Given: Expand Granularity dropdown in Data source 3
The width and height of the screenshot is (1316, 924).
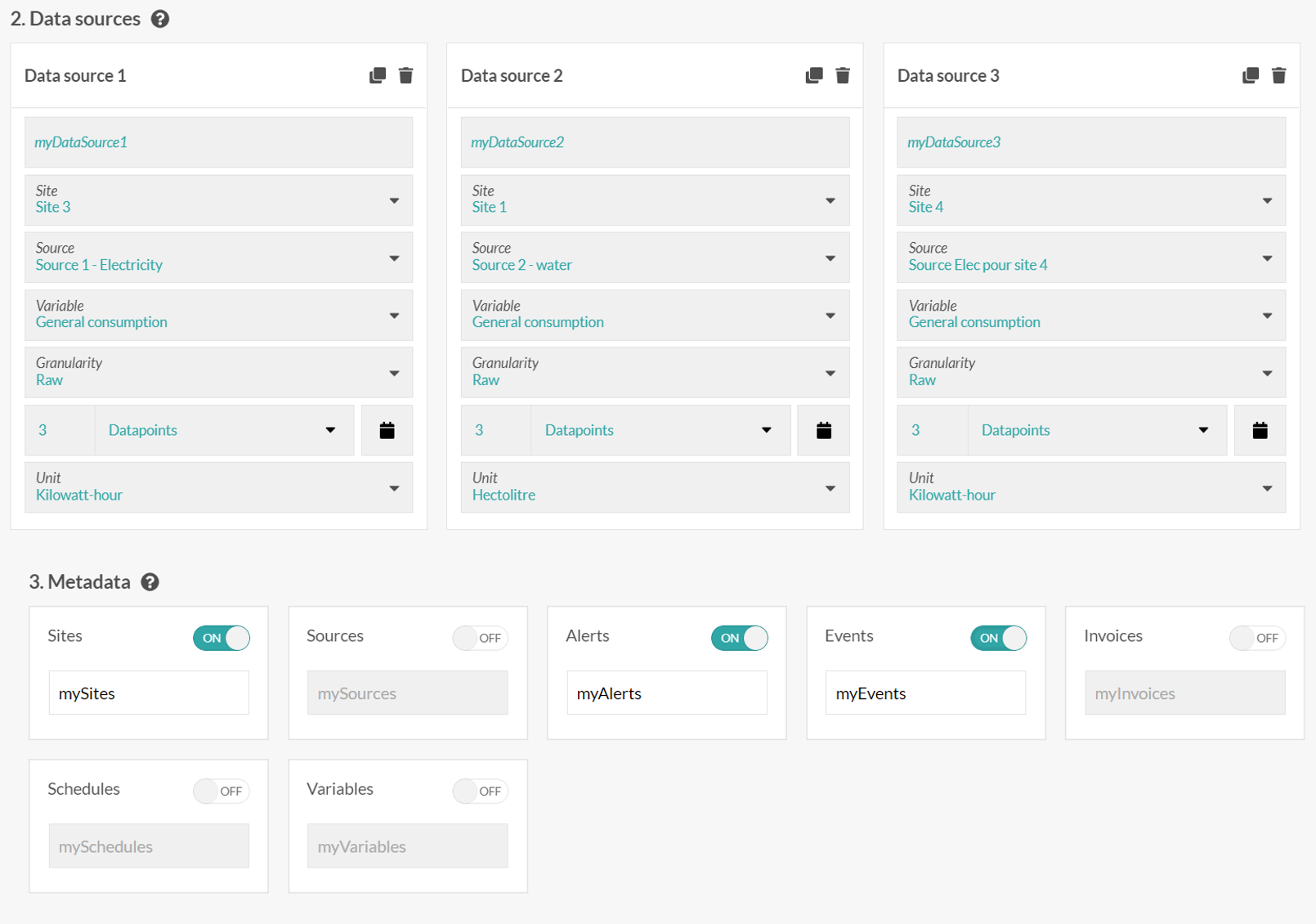Looking at the screenshot, I should point(1090,372).
